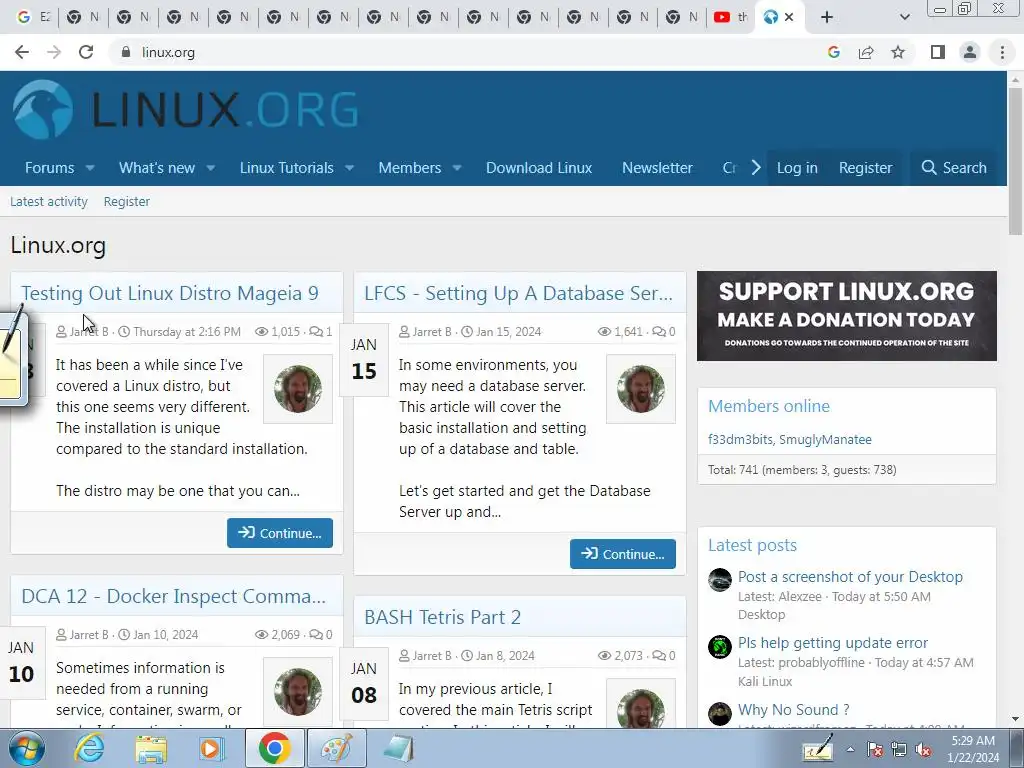Expand the Forums dropdown arrow
Viewport: 1024px width, 768px height.
[90, 168]
